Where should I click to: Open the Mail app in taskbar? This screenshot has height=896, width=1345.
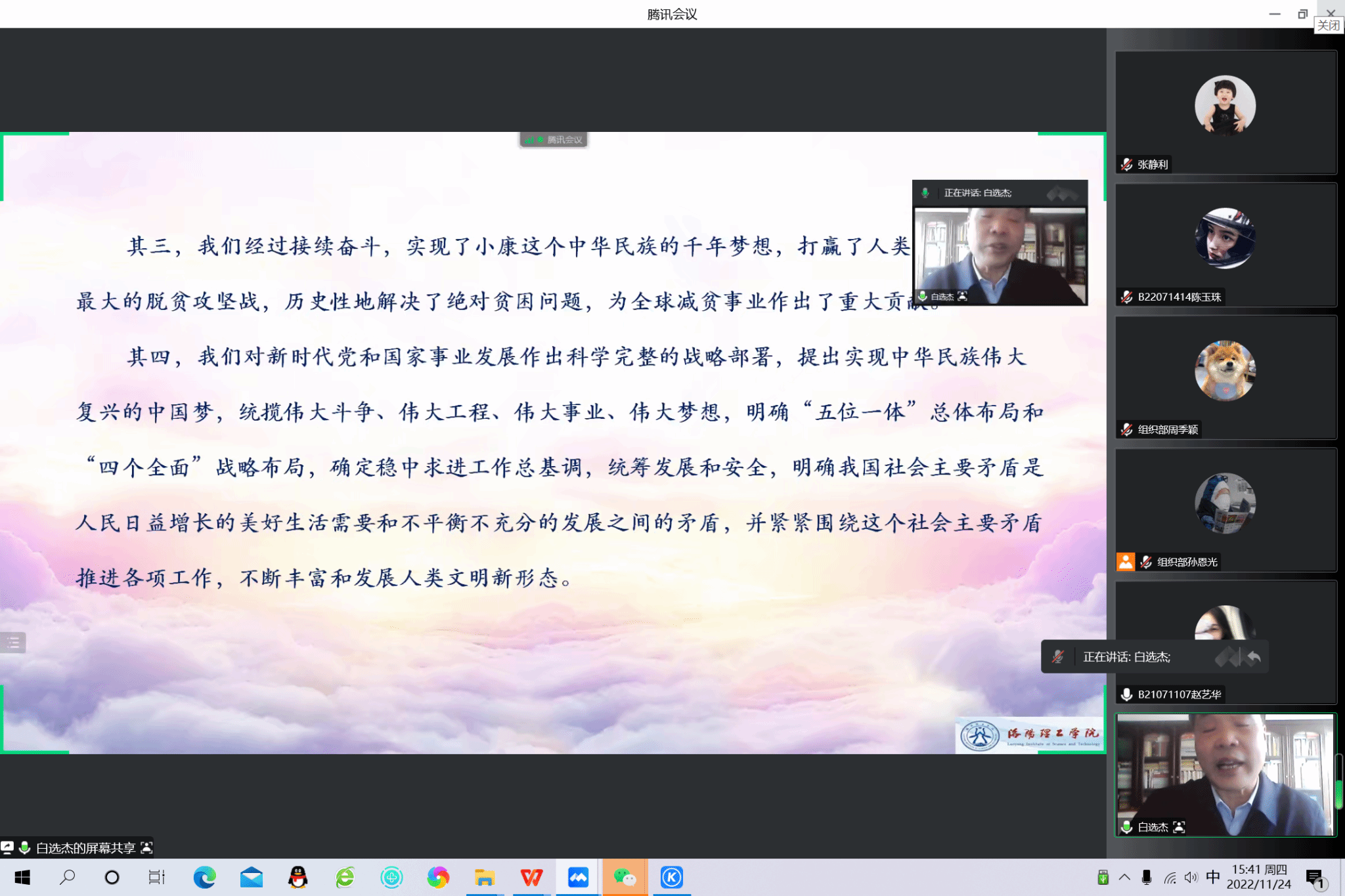251,877
